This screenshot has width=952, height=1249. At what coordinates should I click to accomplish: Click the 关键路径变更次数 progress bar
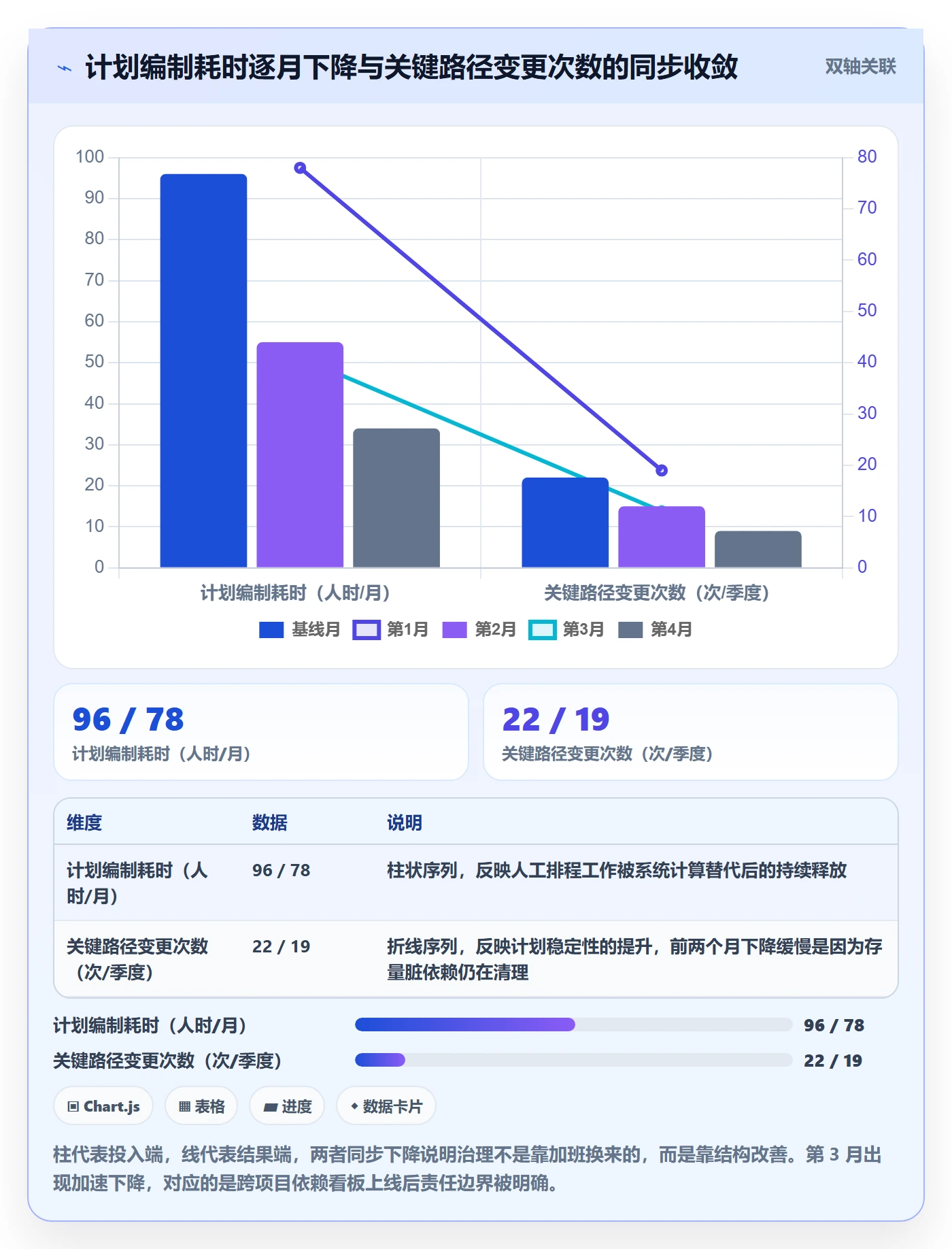coord(573,1060)
